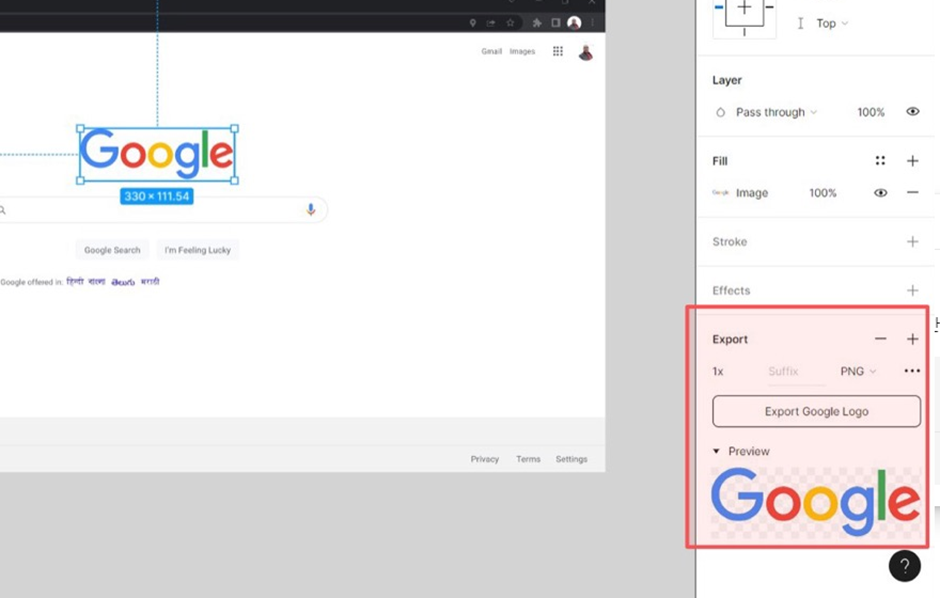940x598 pixels.
Task: Click the Gmail link
Action: [491, 52]
